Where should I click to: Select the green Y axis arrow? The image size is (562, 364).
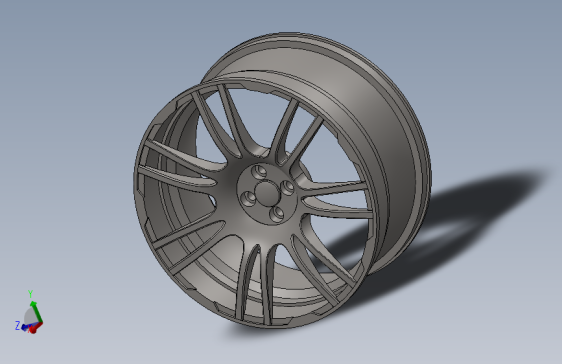[x=37, y=312]
